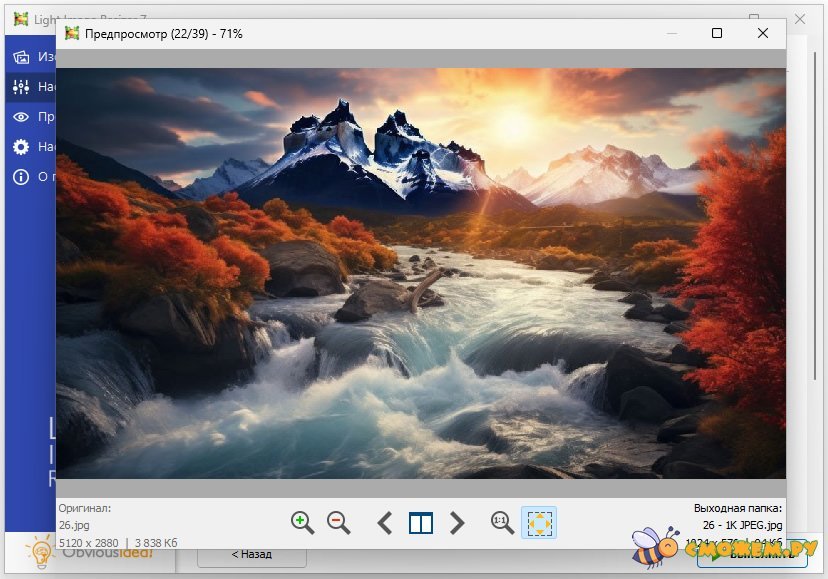Go to the next image arrow
The image size is (828, 579).
(x=457, y=522)
